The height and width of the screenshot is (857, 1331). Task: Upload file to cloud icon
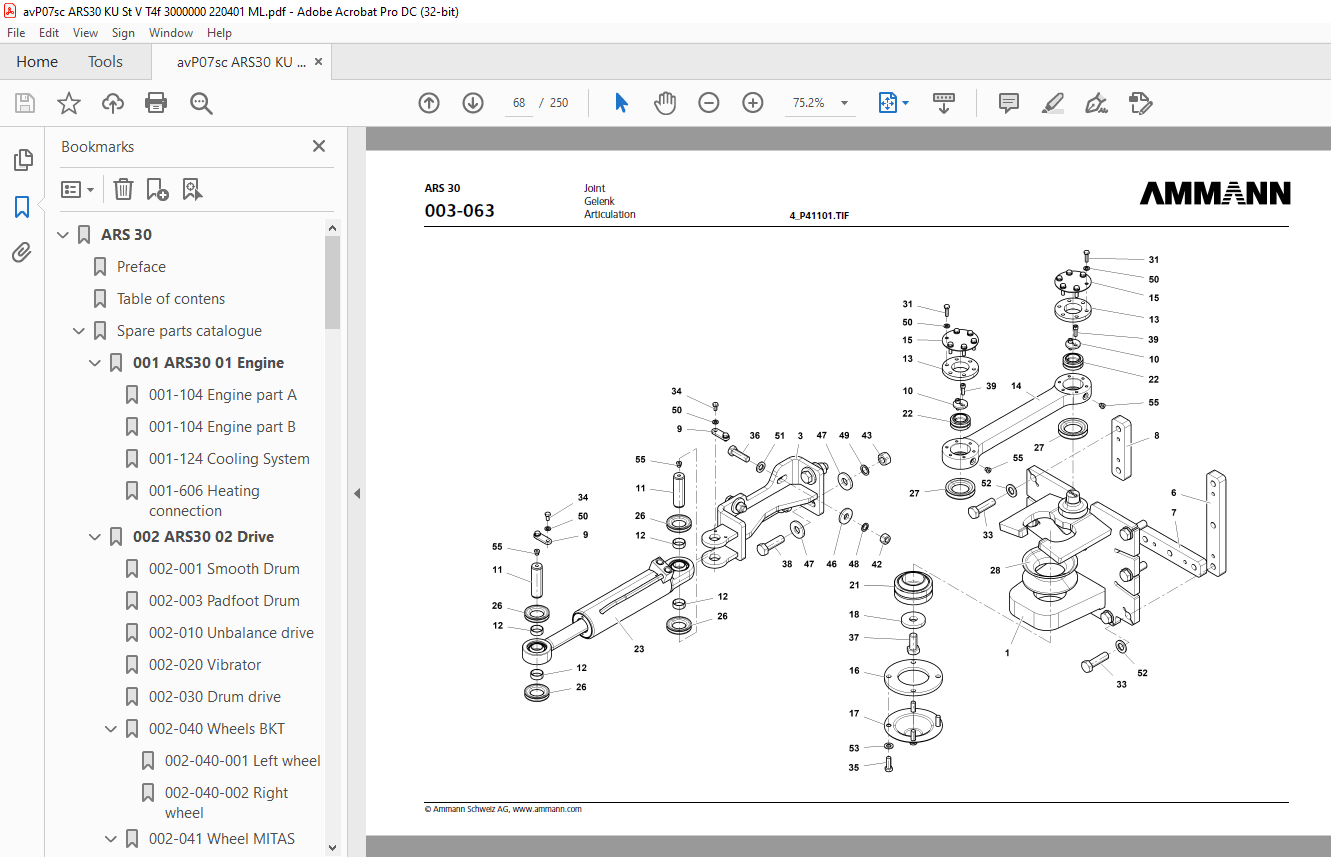point(113,103)
